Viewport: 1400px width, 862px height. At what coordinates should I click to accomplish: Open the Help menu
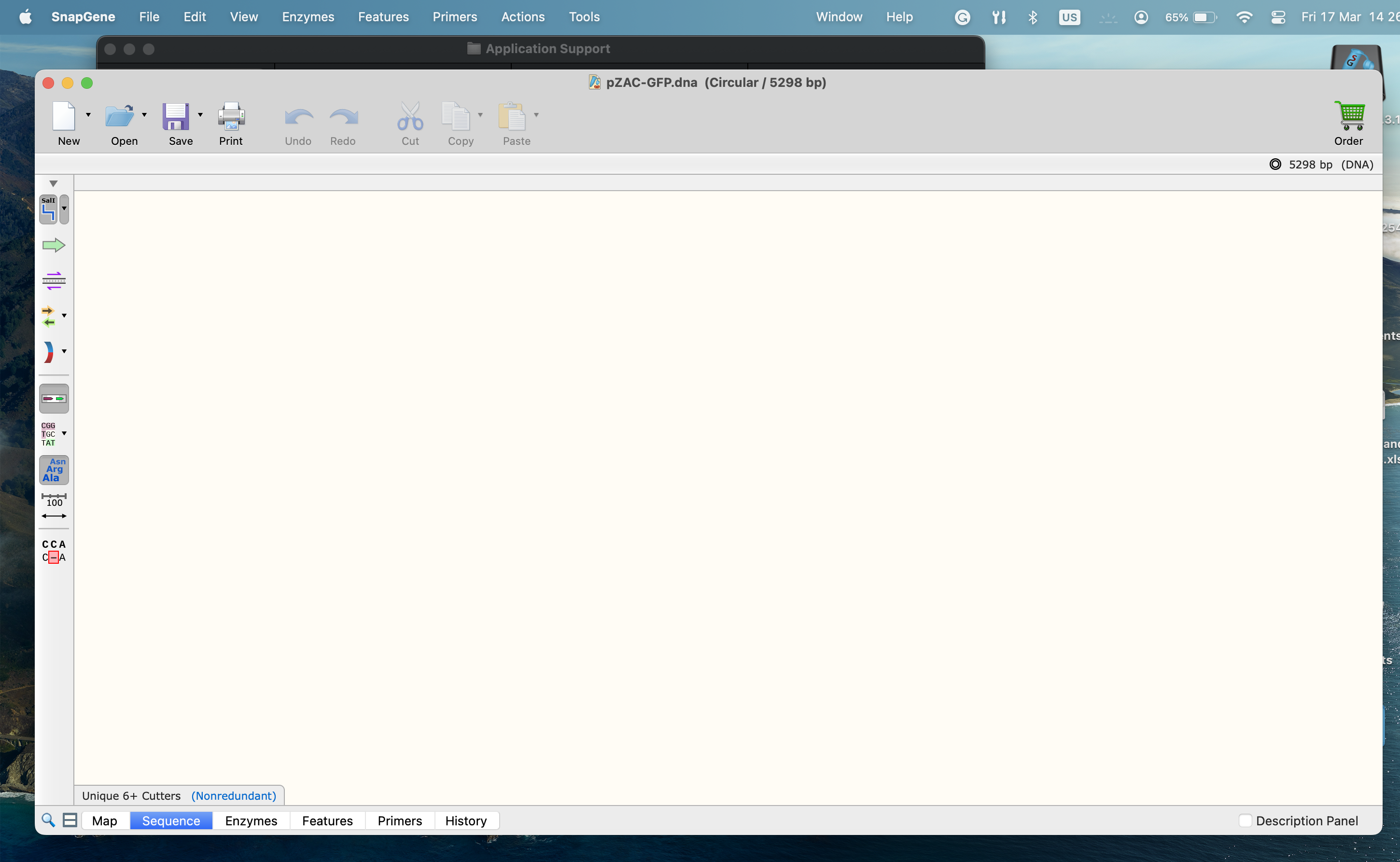(899, 17)
